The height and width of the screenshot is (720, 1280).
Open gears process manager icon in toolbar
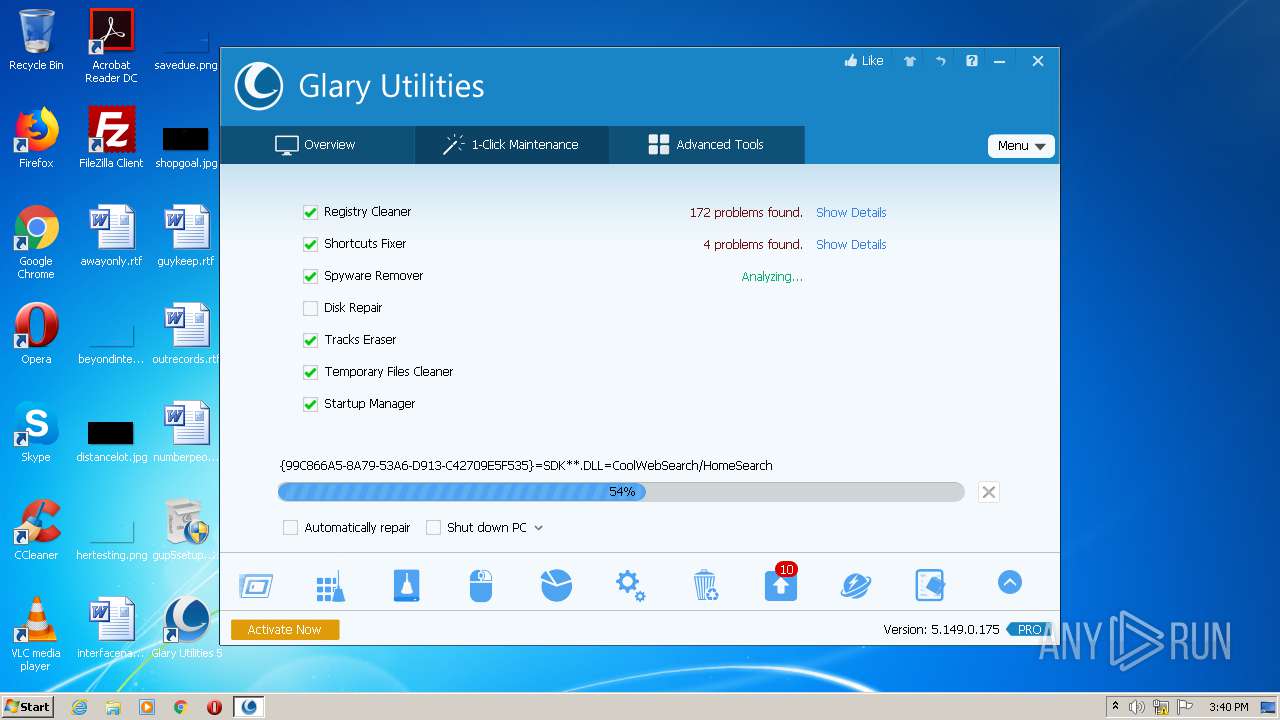click(x=630, y=585)
